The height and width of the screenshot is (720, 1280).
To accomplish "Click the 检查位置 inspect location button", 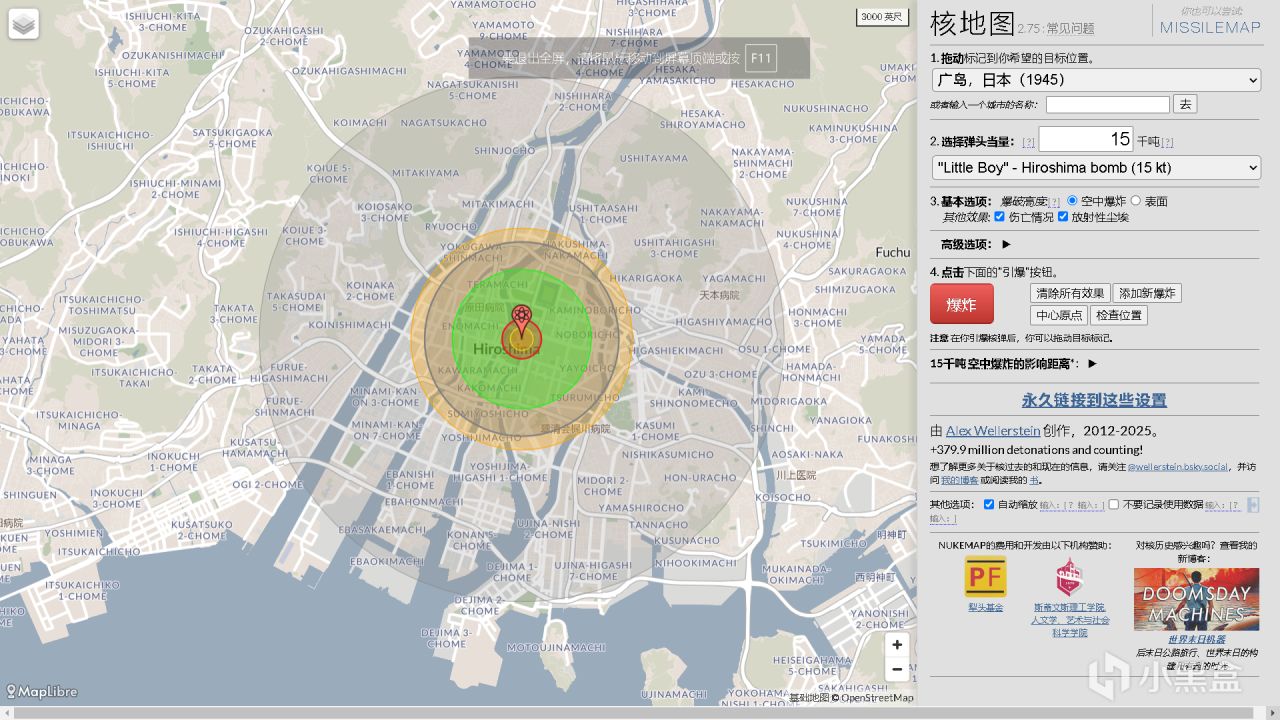I will [x=1119, y=315].
